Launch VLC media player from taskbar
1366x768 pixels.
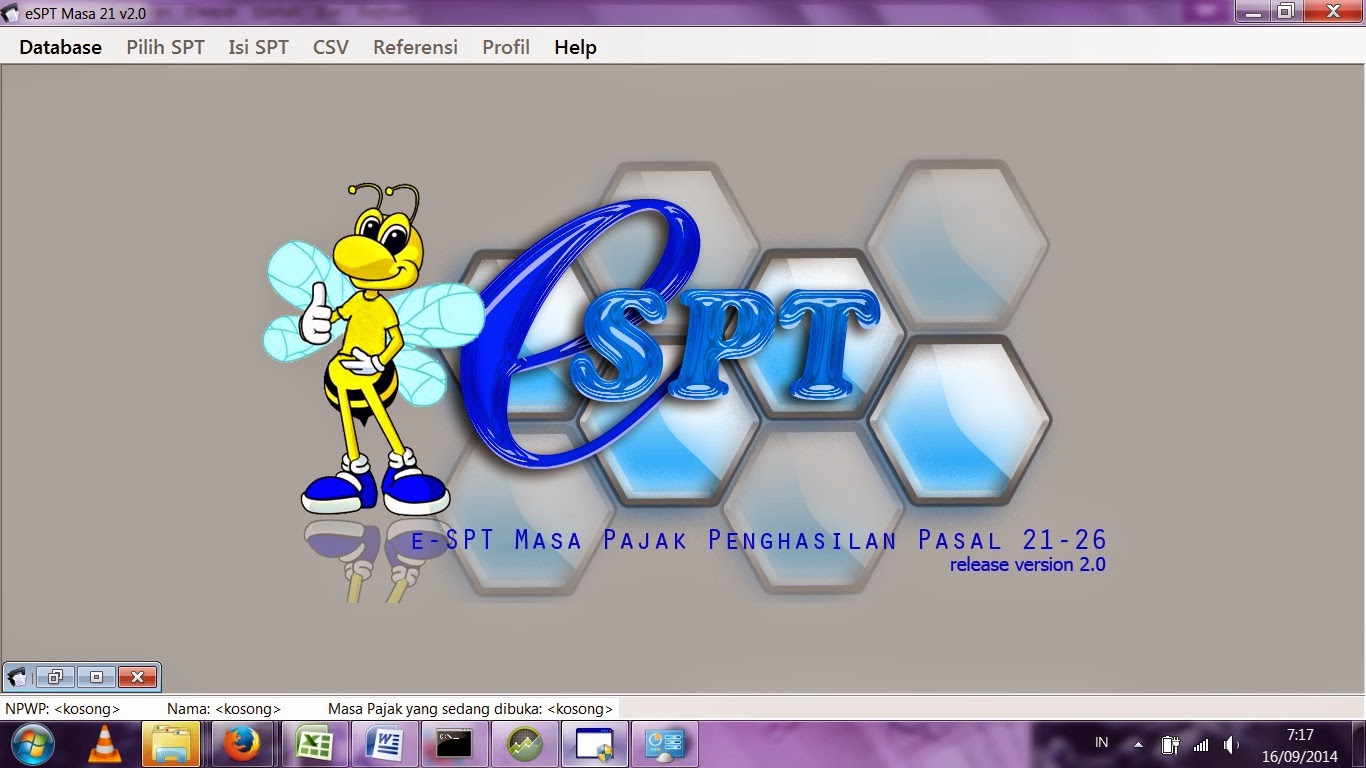pos(103,744)
